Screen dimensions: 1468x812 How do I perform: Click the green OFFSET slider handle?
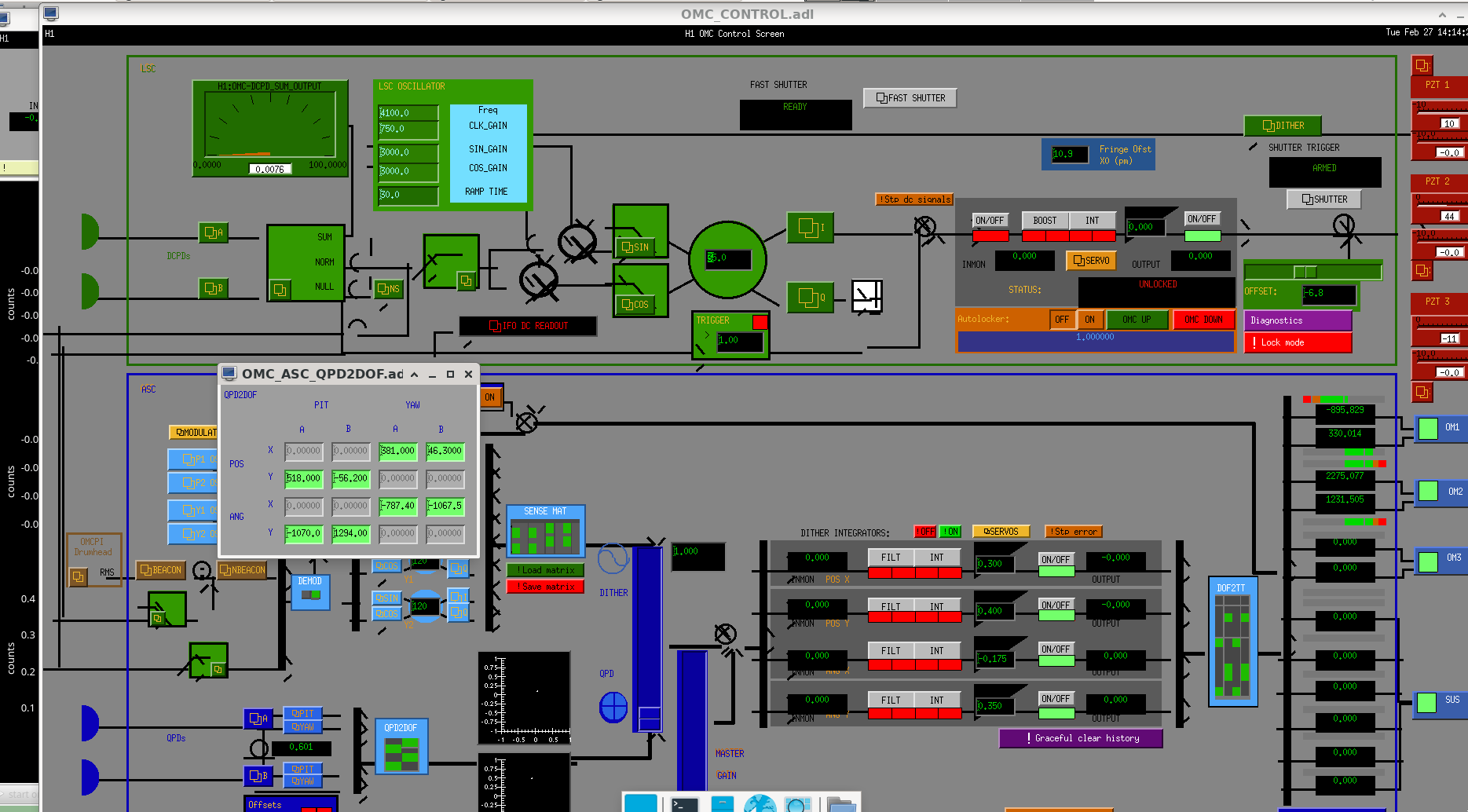coord(1305,272)
